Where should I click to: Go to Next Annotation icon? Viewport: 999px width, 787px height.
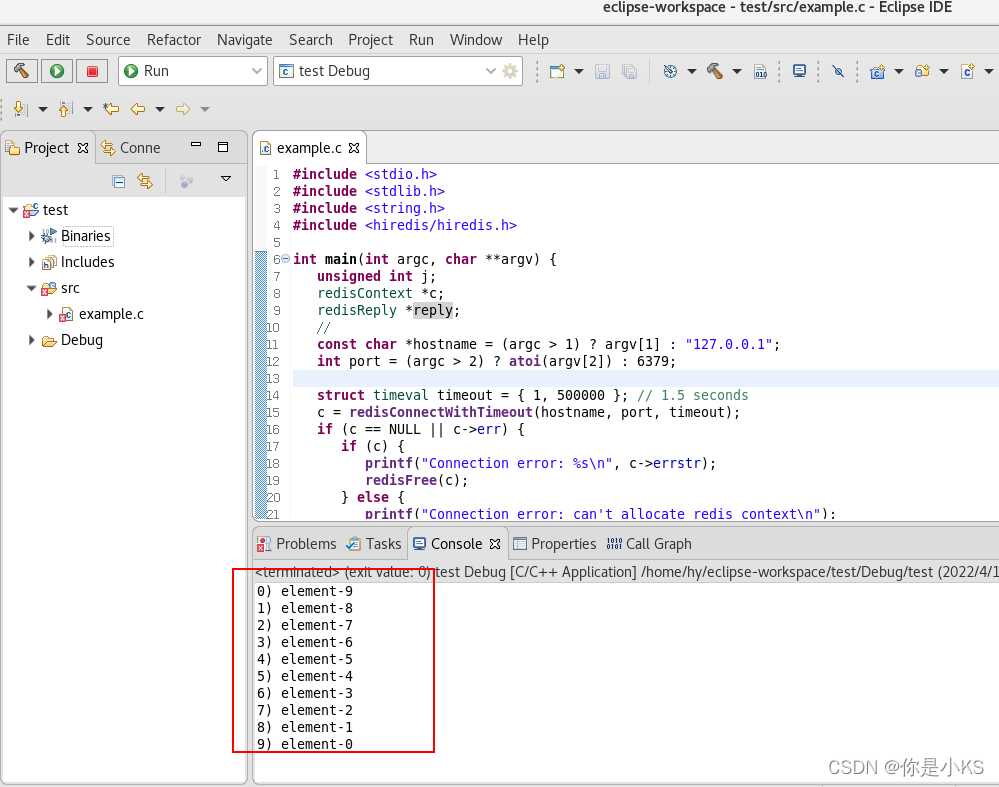point(20,109)
